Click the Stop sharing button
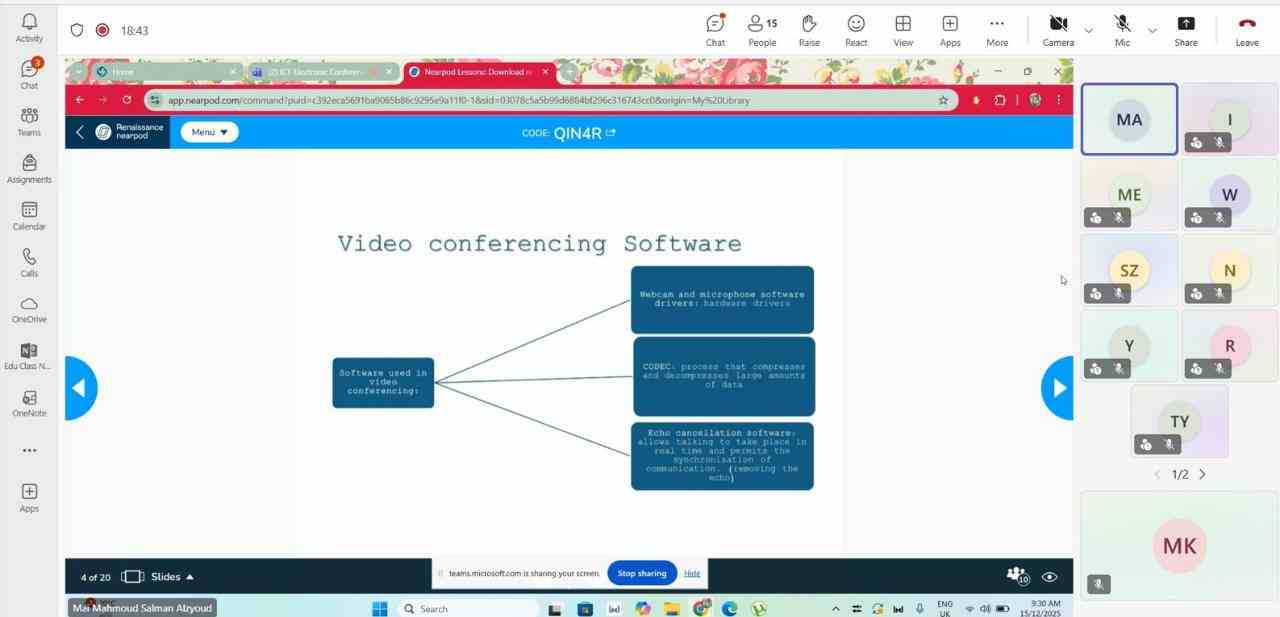The width and height of the screenshot is (1280, 617). point(641,573)
